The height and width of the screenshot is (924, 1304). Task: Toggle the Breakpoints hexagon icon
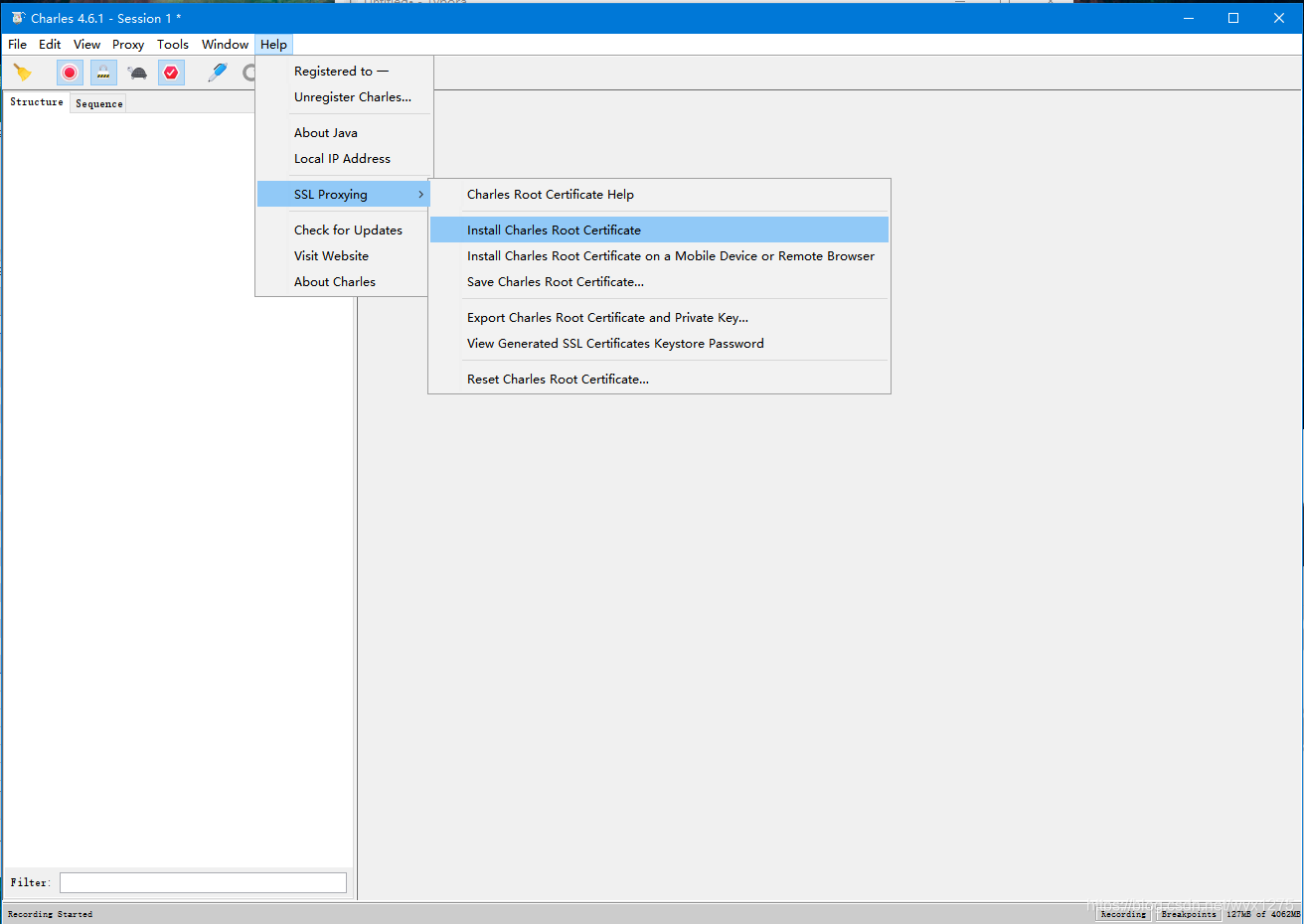(x=171, y=73)
